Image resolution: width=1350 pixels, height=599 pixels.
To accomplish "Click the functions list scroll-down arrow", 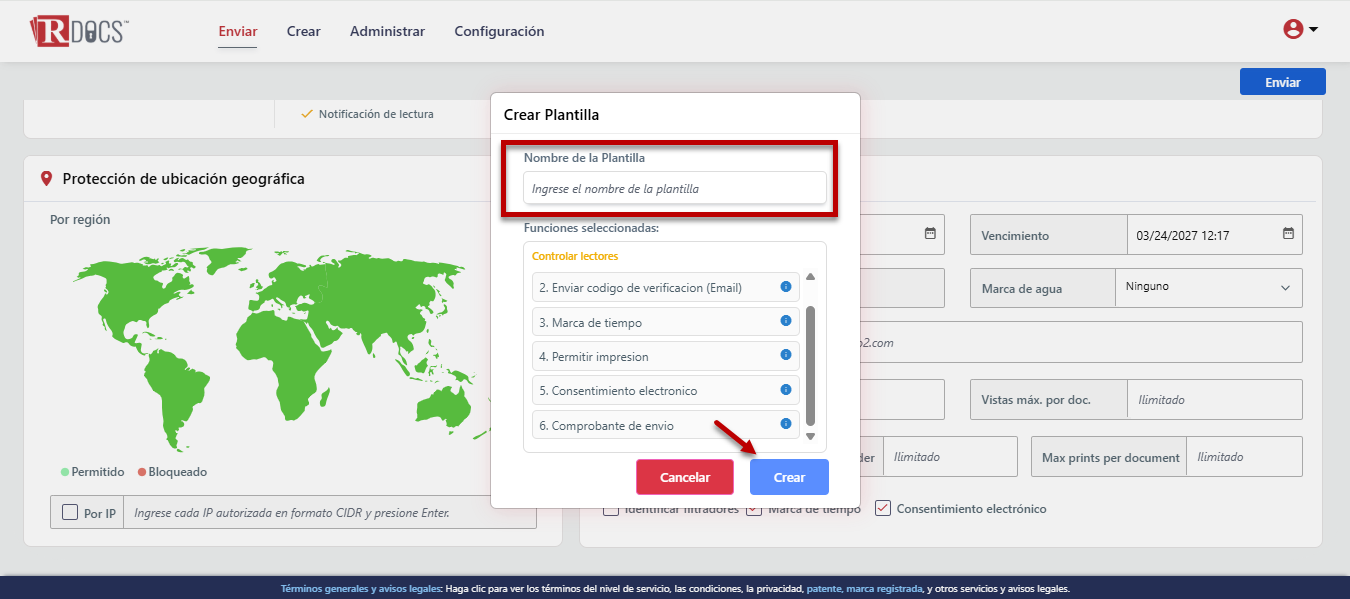I will (811, 436).
